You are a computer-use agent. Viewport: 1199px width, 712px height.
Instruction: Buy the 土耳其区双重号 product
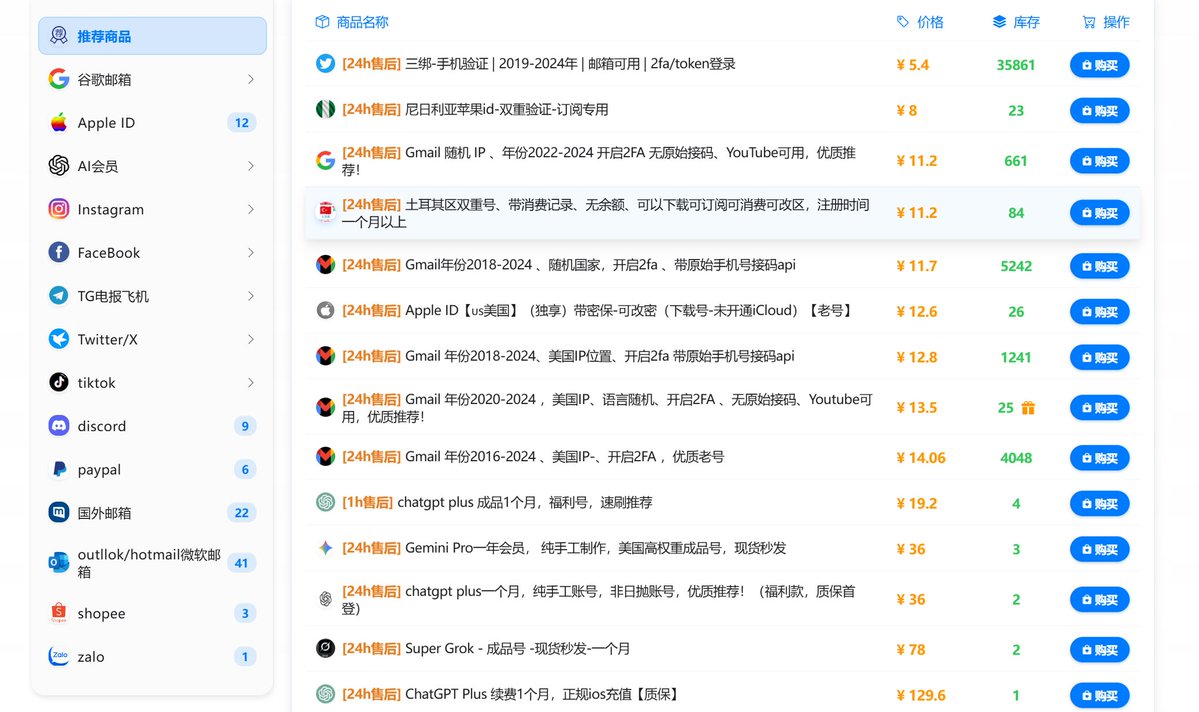click(x=1100, y=213)
